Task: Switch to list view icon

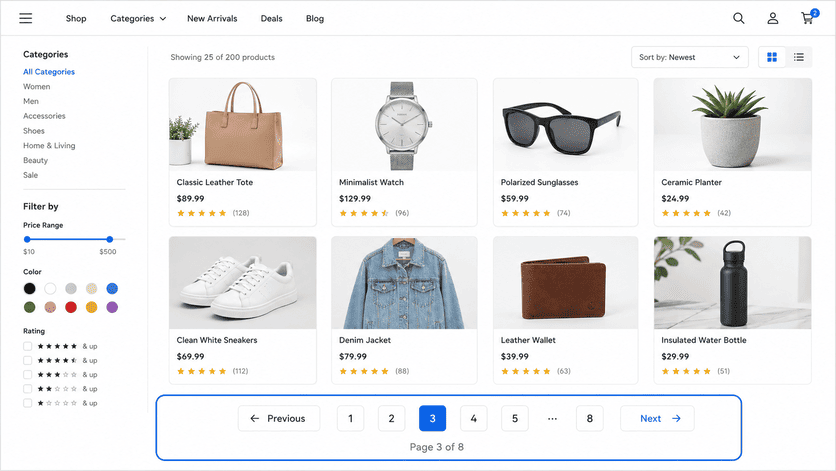Action: coord(799,57)
